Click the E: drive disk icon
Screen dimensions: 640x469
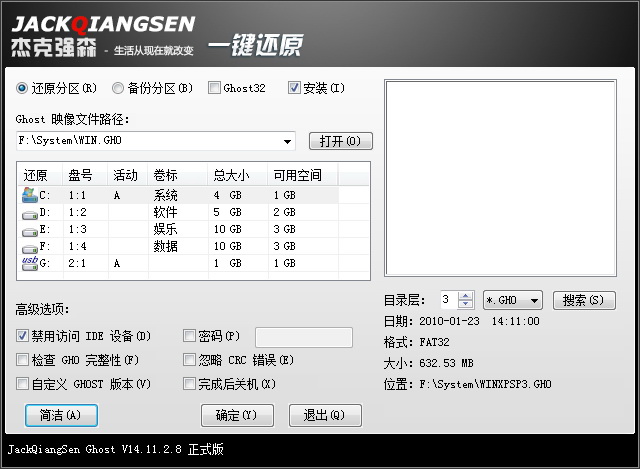point(30,231)
